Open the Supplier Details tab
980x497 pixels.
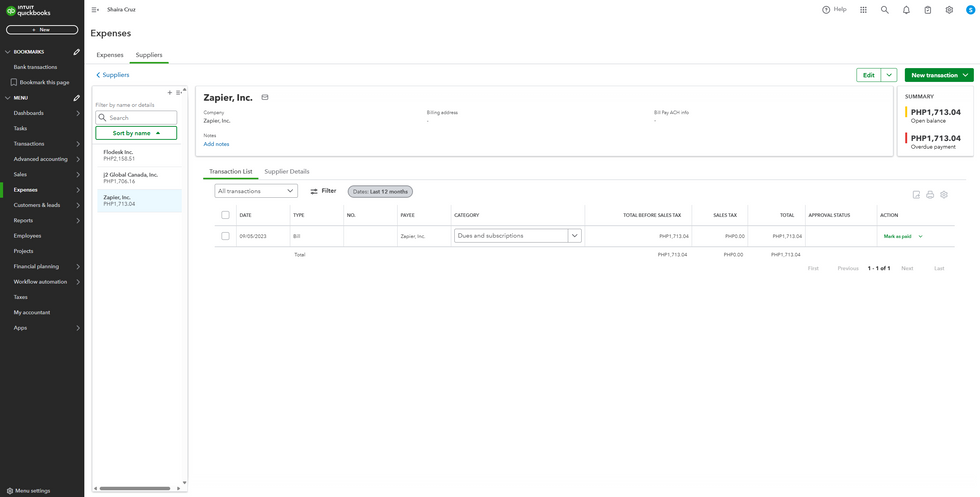[287, 171]
